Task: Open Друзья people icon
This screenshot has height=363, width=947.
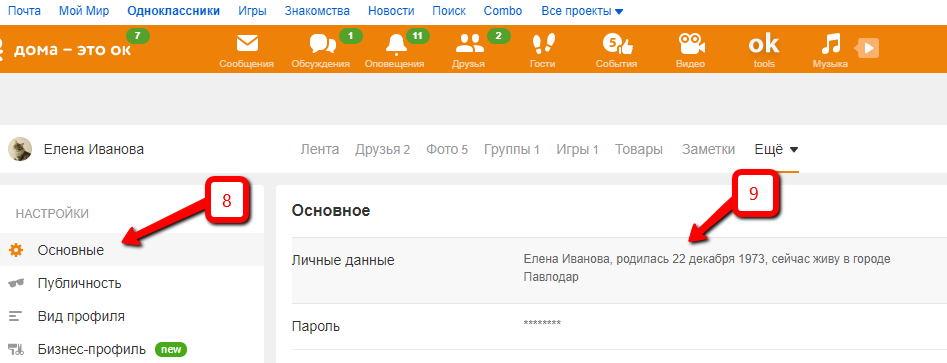Action: [469, 44]
